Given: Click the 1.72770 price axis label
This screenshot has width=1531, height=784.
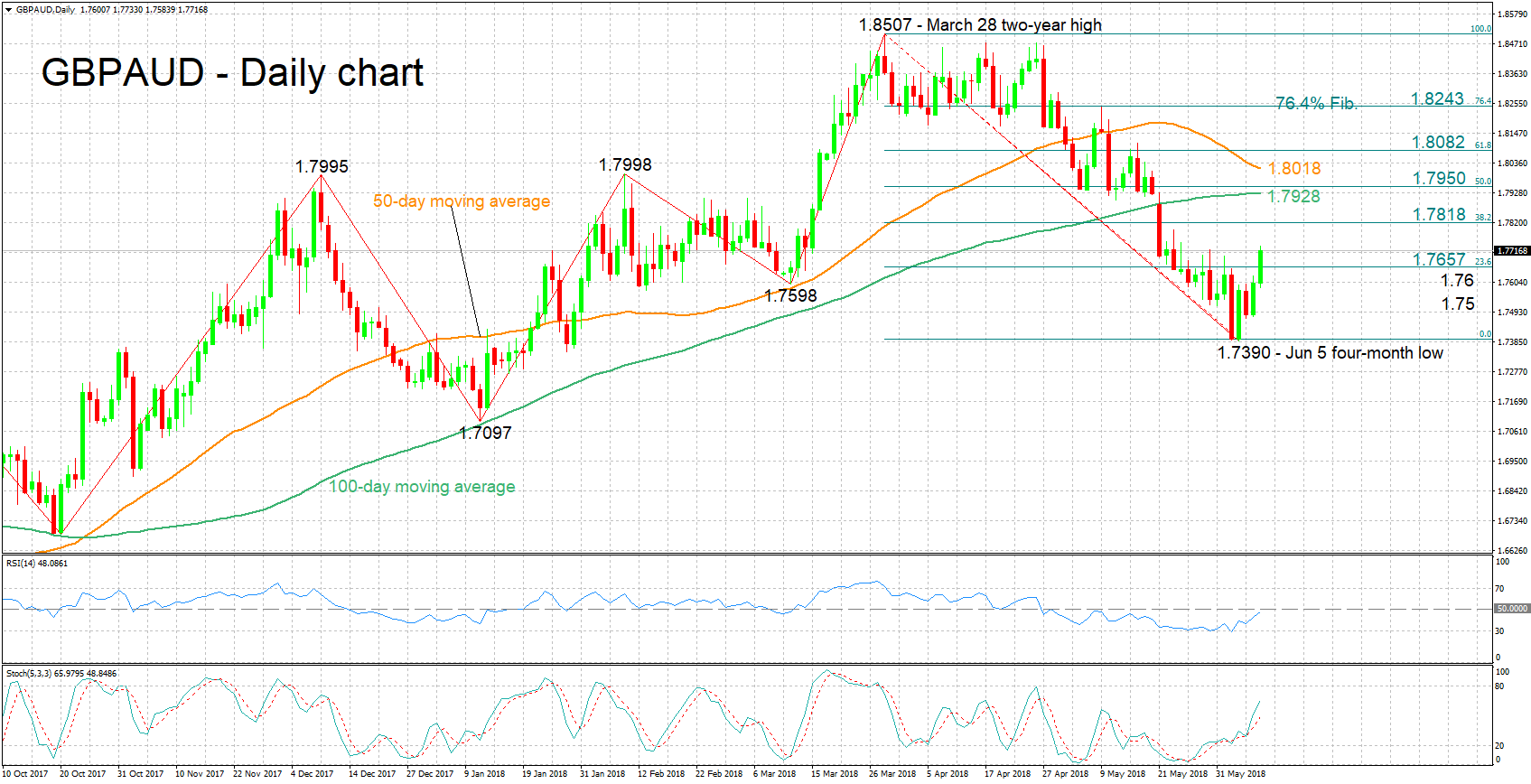Looking at the screenshot, I should point(1513,371).
